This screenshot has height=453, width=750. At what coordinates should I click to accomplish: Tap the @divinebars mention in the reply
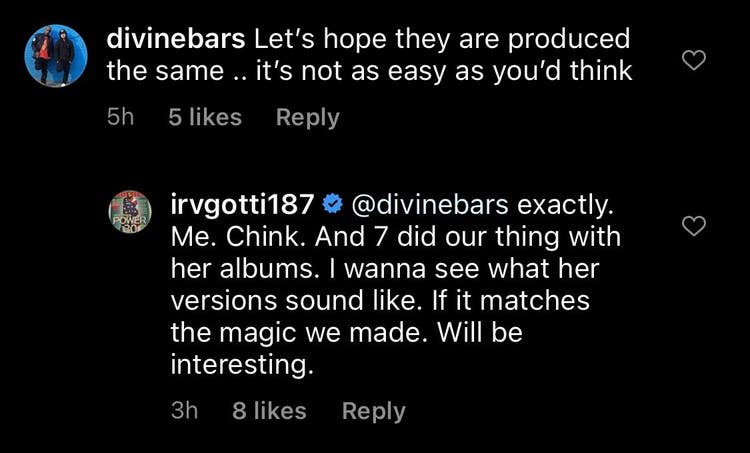(427, 206)
